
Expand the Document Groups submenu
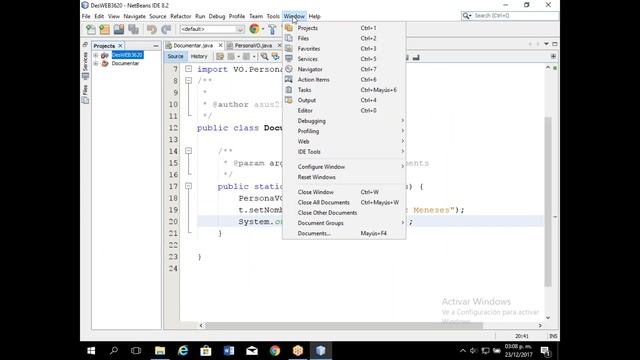pyautogui.click(x=344, y=223)
